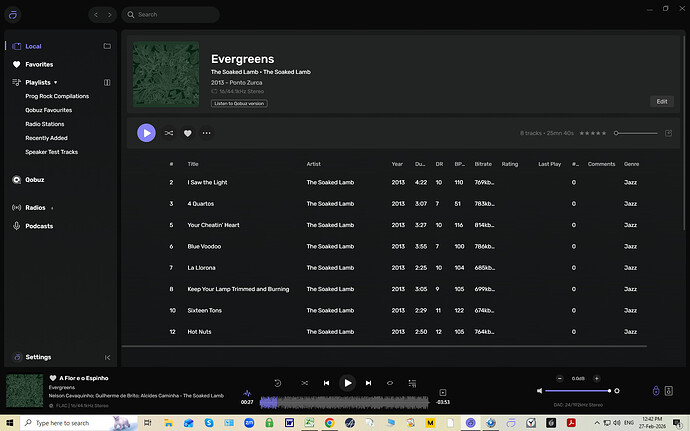
Task: Play the Evergreens album
Action: 146,132
